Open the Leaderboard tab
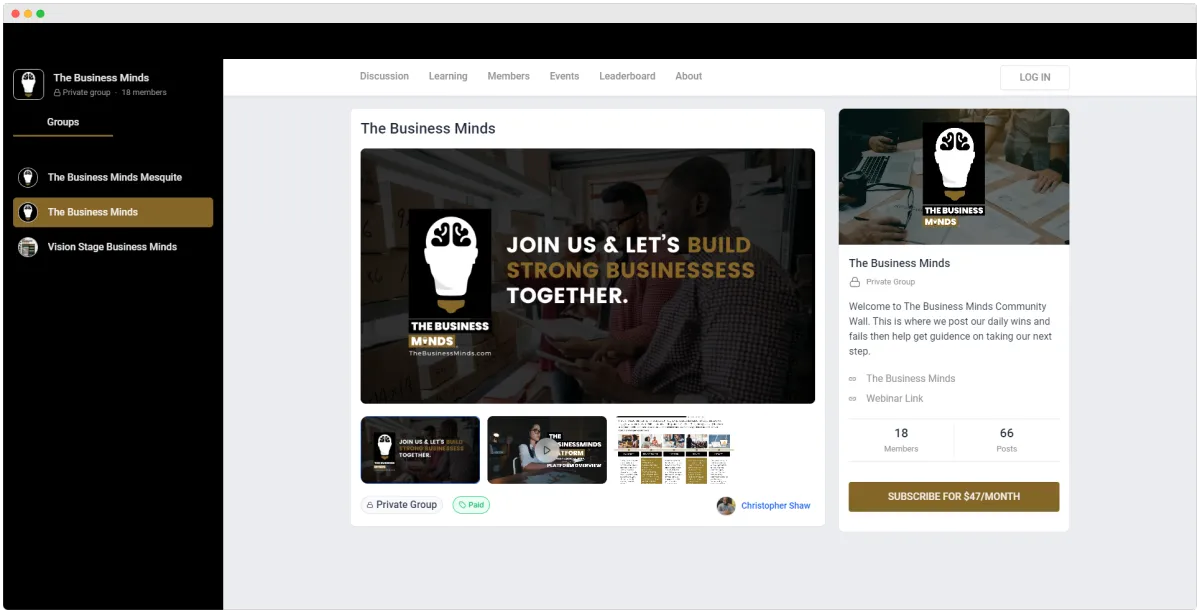The height and width of the screenshot is (613, 1200). click(x=627, y=76)
